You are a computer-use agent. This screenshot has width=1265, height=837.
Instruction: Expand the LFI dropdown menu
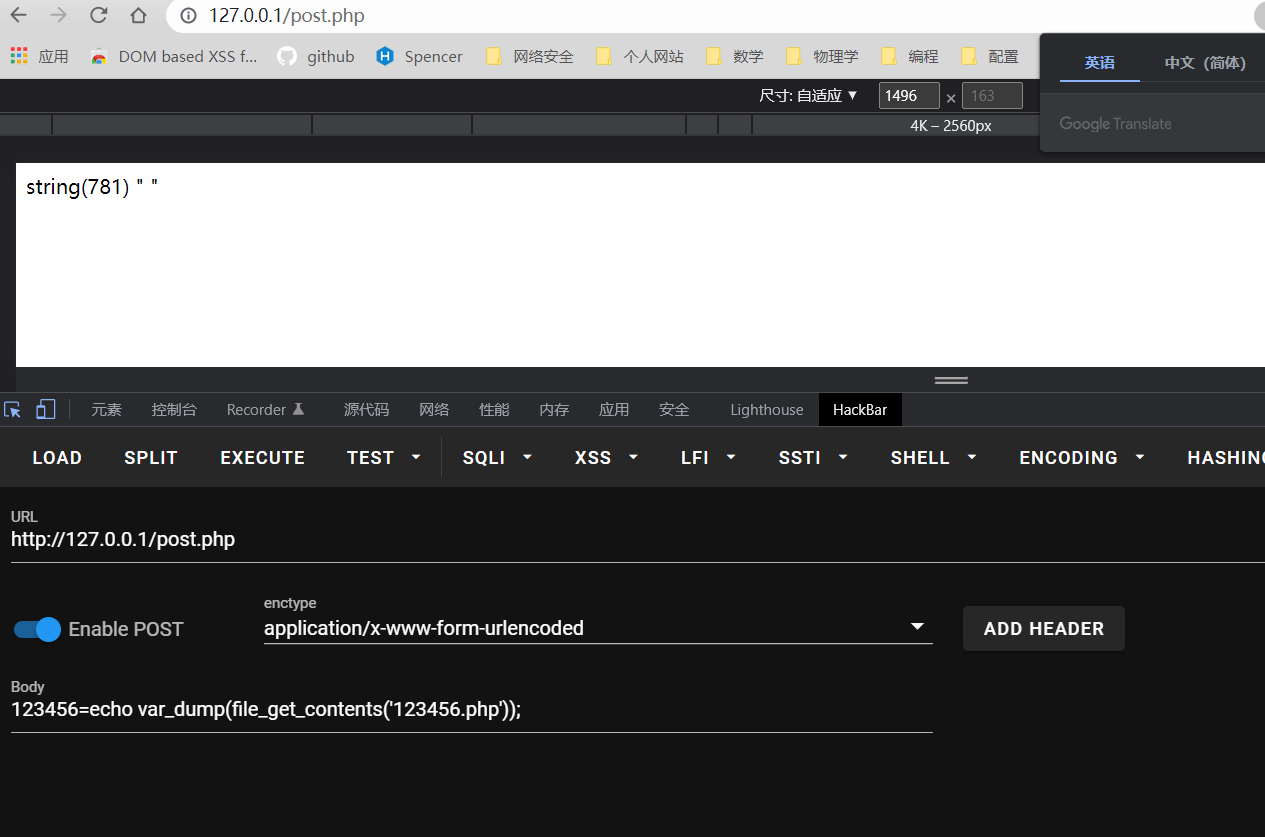point(709,457)
